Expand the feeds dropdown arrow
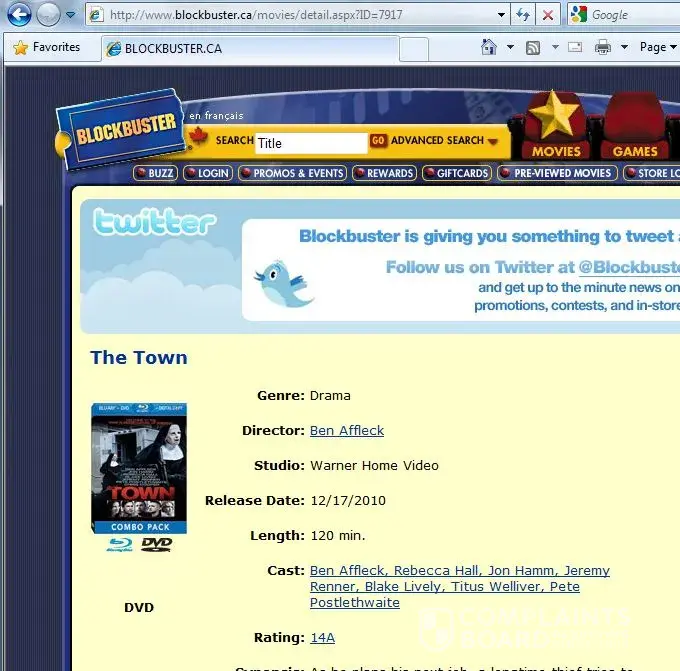 (555, 47)
